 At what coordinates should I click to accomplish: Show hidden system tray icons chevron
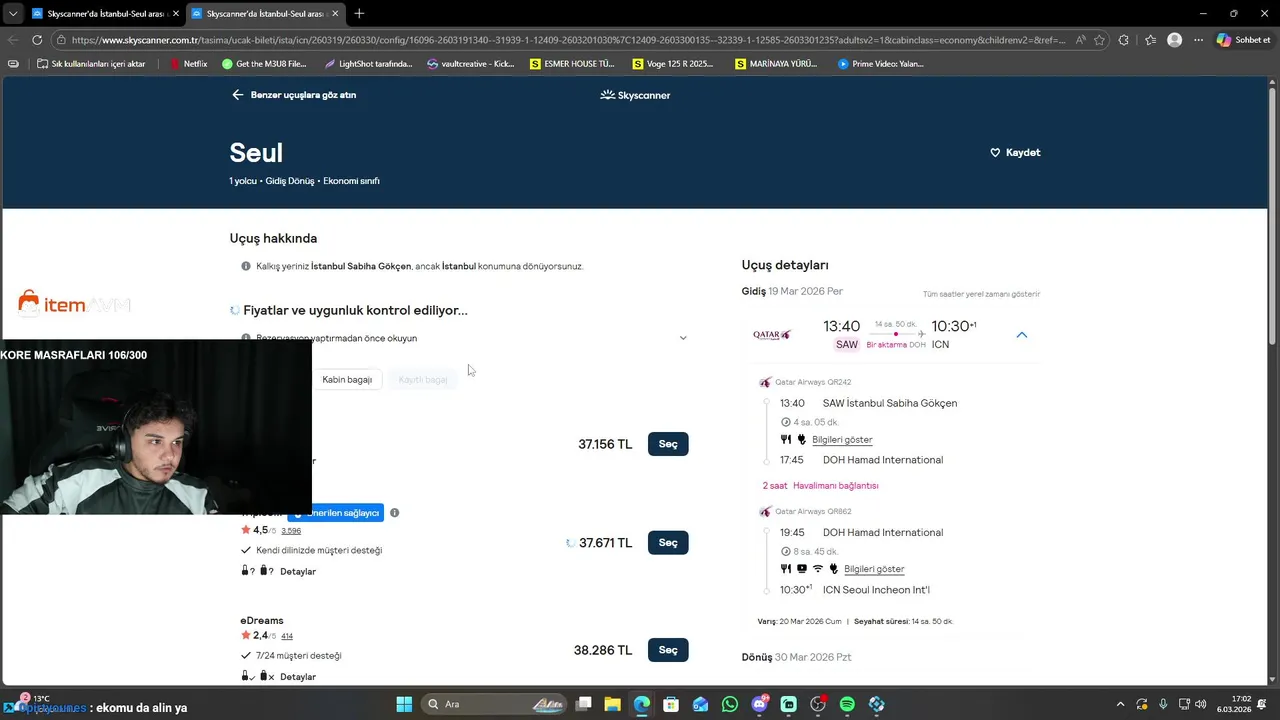tap(1120, 704)
